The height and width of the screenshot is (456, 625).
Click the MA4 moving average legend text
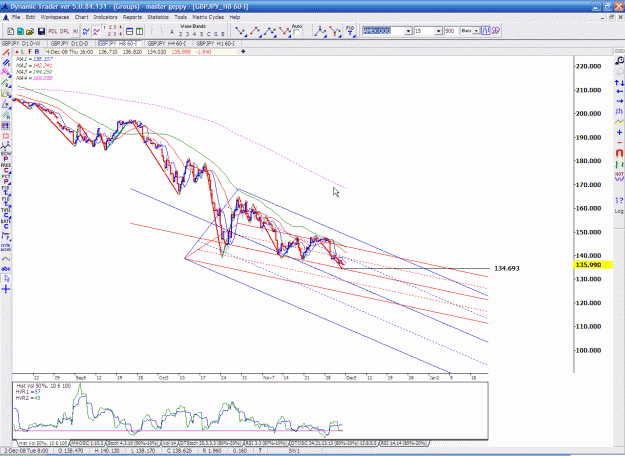[34, 78]
